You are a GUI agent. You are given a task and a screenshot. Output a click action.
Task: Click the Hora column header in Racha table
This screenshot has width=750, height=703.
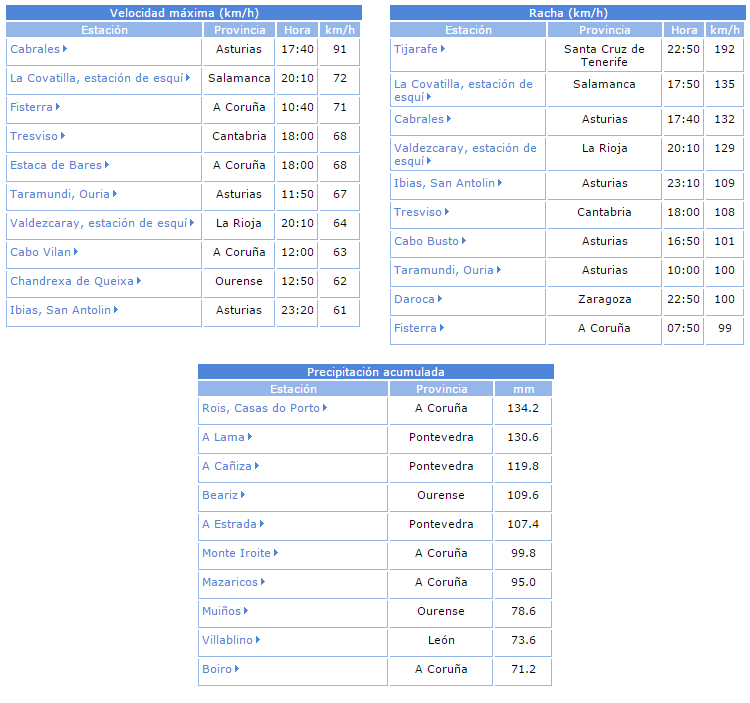pos(684,30)
